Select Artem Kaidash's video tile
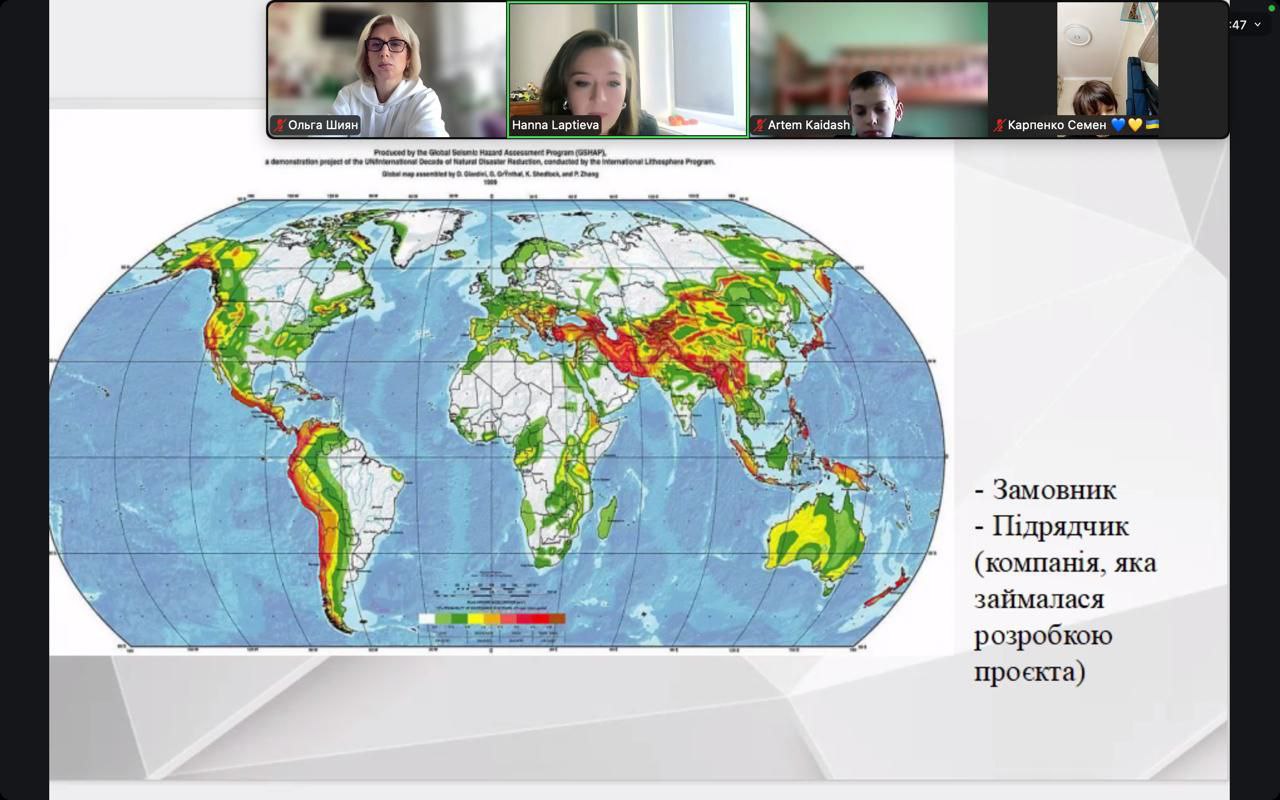This screenshot has height=800, width=1280. pos(868,60)
